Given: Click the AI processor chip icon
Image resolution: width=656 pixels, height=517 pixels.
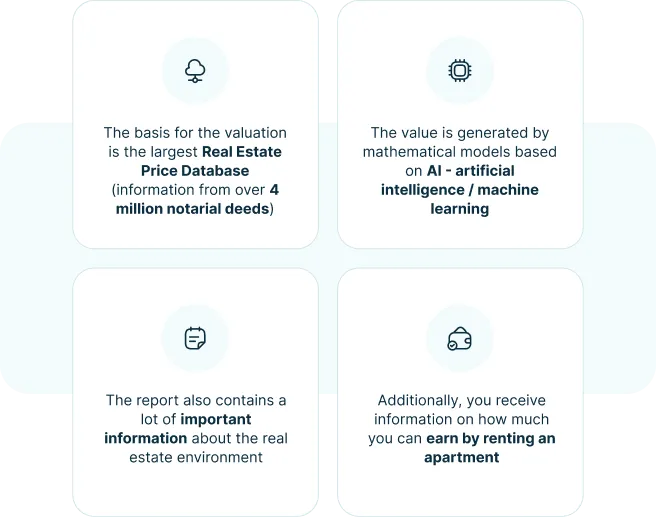Looking at the screenshot, I should (460, 70).
